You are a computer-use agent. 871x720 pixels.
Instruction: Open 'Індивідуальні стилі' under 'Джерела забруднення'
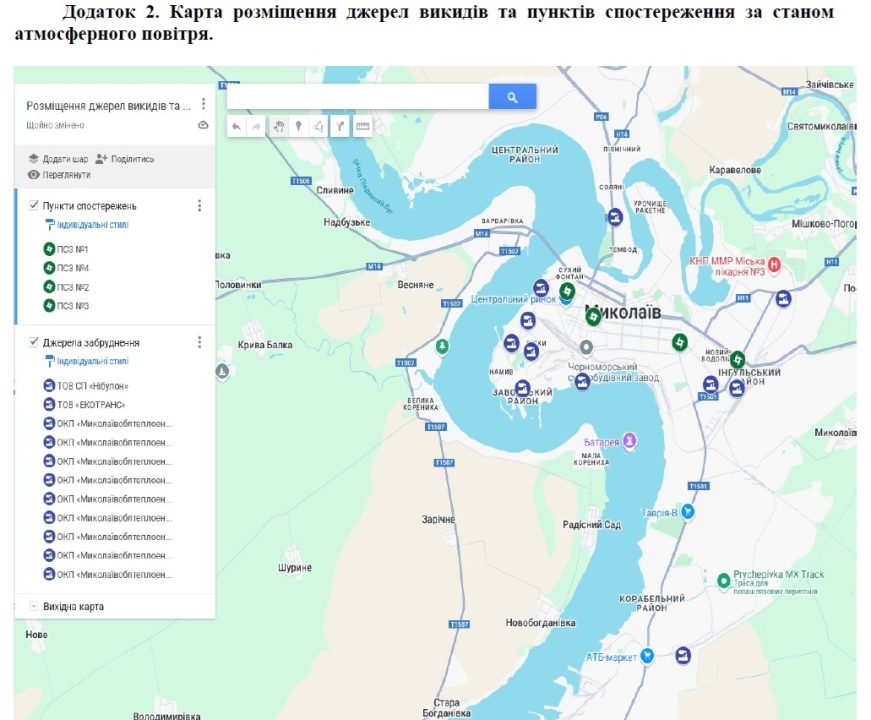pyautogui.click(x=87, y=361)
